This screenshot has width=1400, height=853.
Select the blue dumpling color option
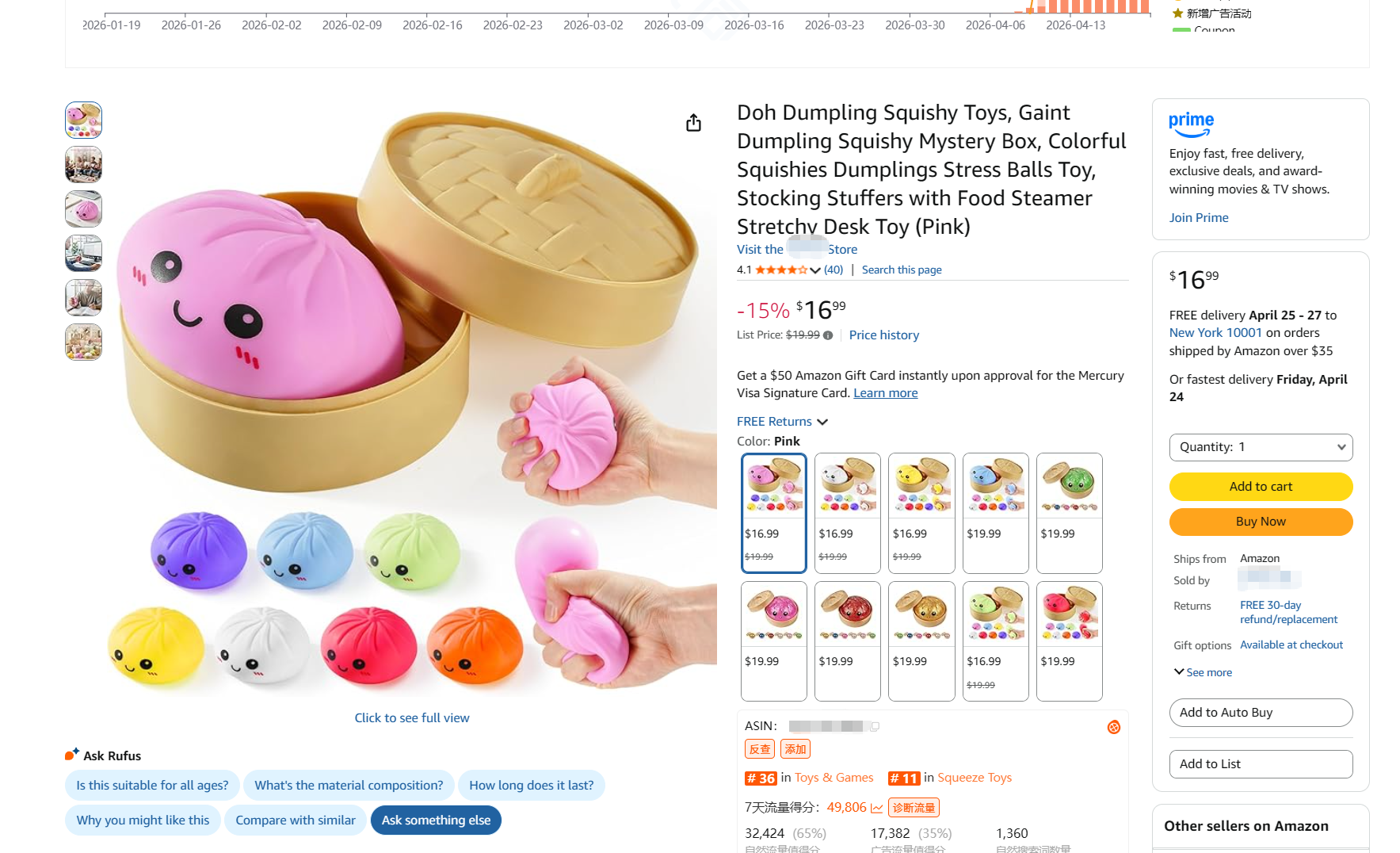point(995,513)
